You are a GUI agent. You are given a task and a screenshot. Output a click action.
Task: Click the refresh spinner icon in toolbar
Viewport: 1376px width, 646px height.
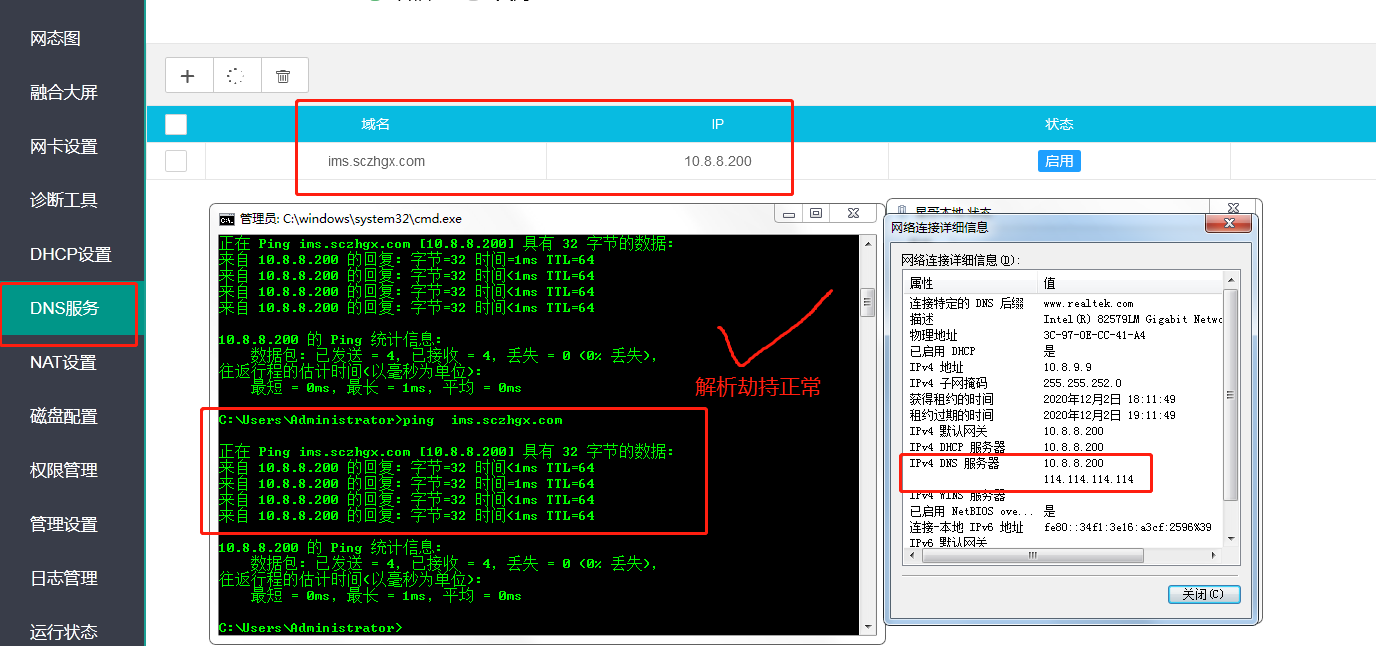pos(236,76)
